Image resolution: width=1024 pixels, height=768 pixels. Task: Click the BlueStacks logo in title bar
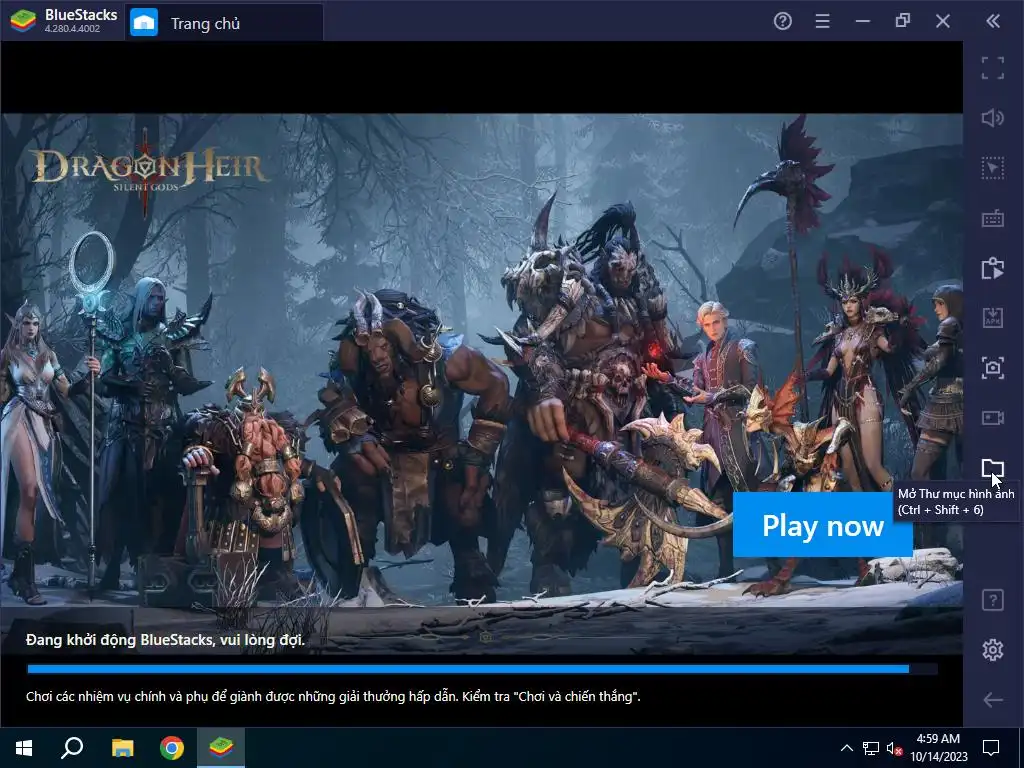pos(23,21)
